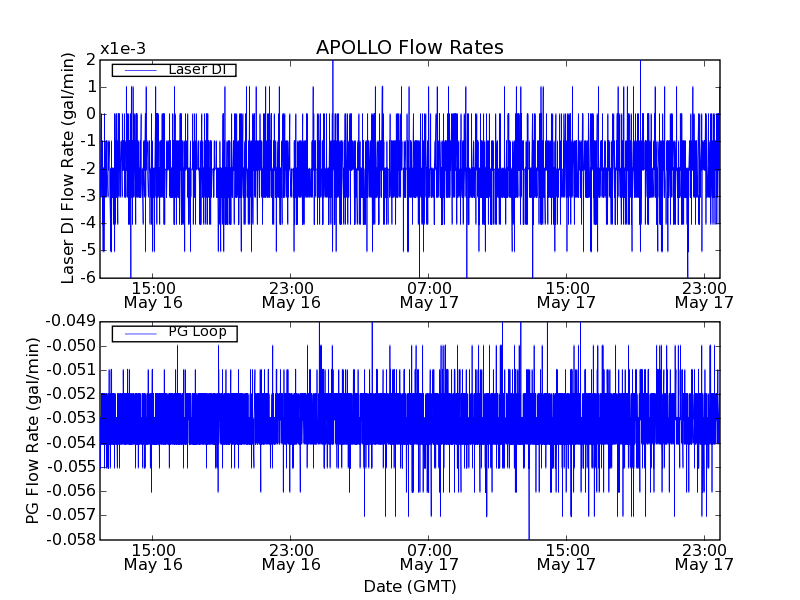Click the Date (GMT) x-axis label
This screenshot has width=800, height=600.
click(409, 586)
